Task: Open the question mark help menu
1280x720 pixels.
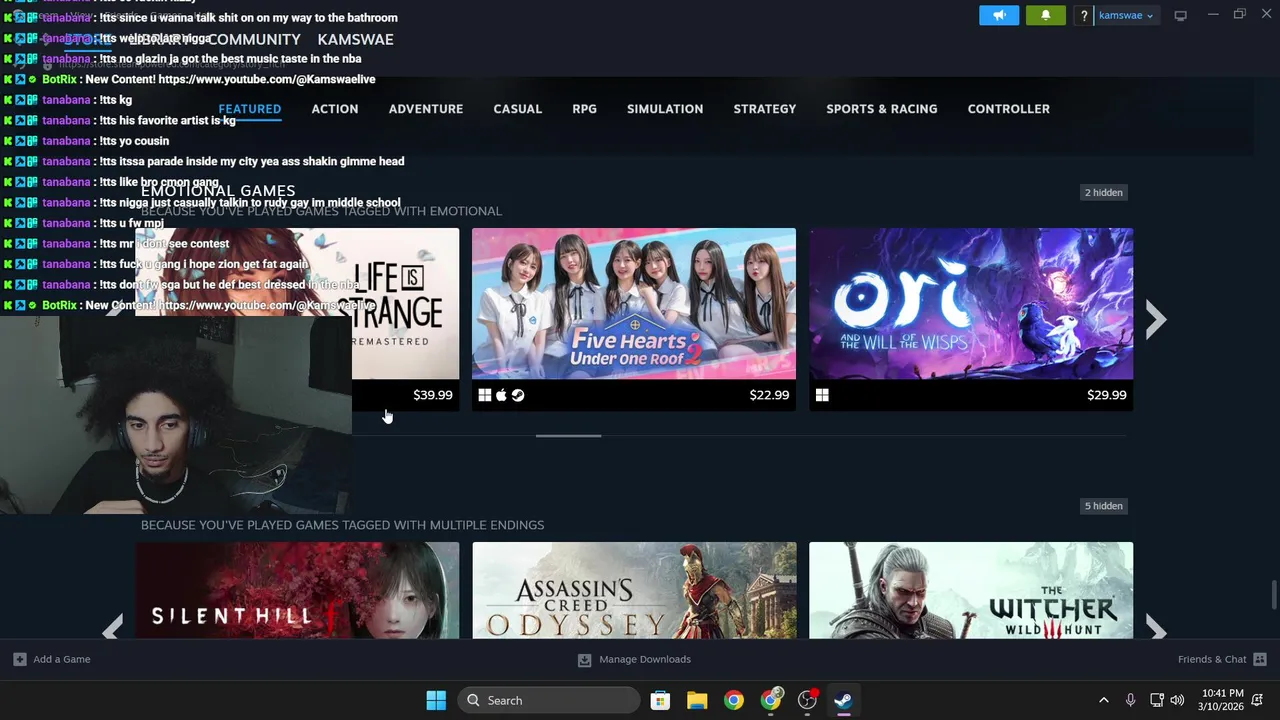Action: 1084,15
